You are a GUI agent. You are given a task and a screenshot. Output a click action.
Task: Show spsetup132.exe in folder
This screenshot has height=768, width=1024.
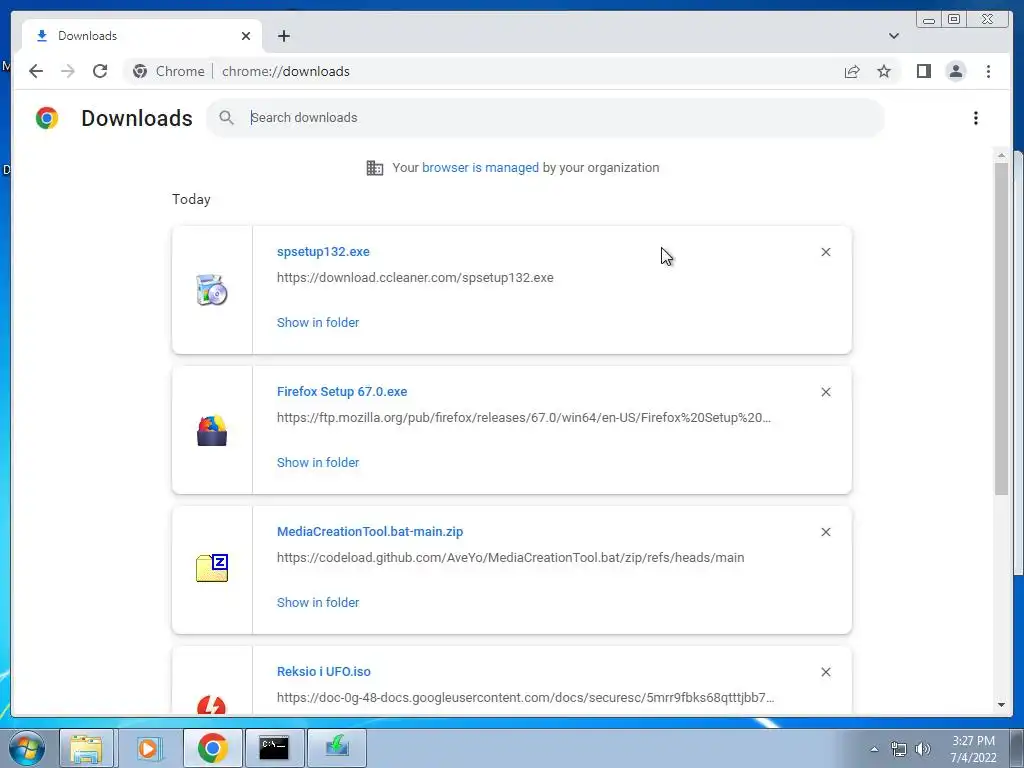pos(318,323)
